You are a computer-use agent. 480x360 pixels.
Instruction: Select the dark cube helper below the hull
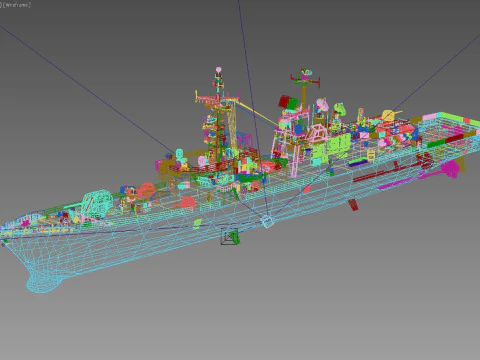coord(230,236)
